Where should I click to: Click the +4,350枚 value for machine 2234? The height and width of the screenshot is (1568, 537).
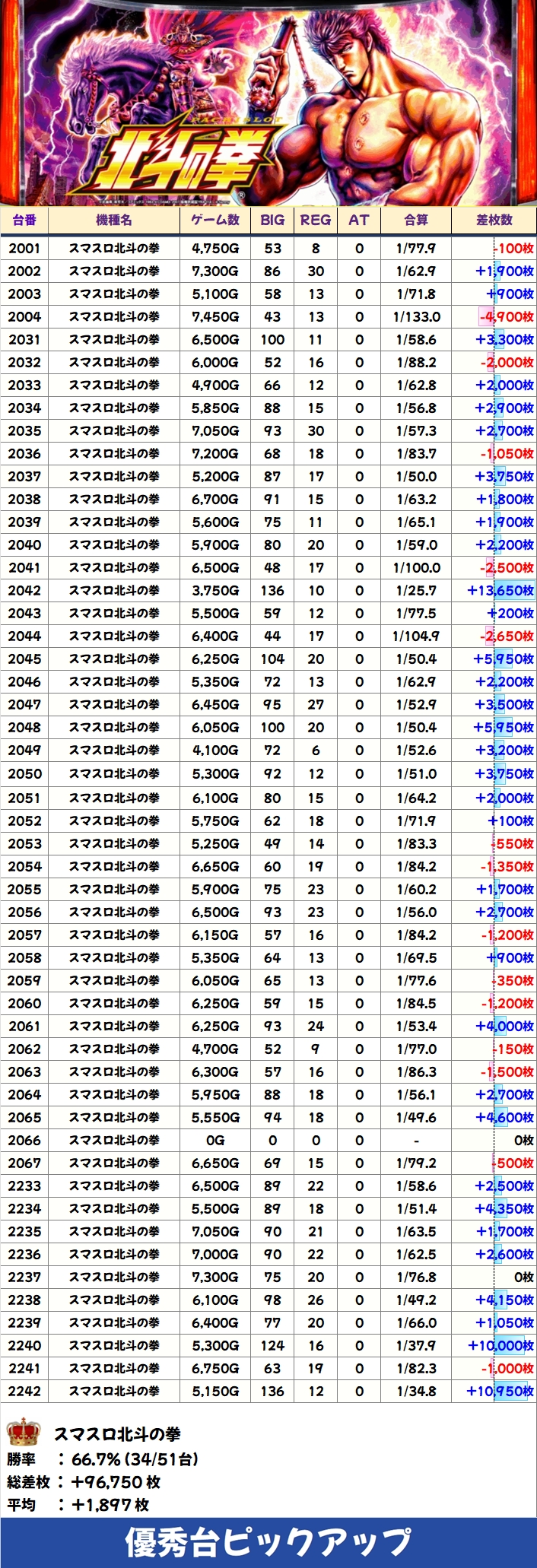[x=505, y=1208]
